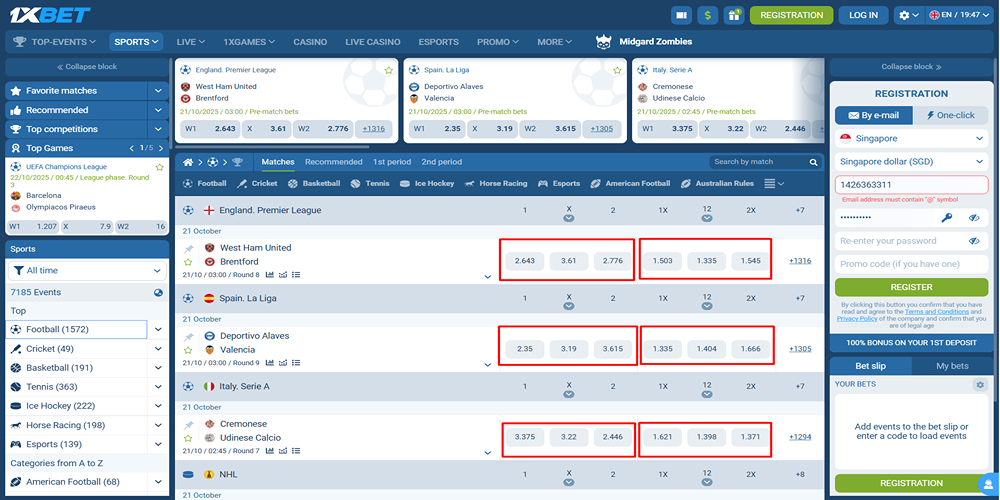This screenshot has height=500, width=1000.
Task: Select the Cricket sport filter icon
Action: tap(243, 184)
